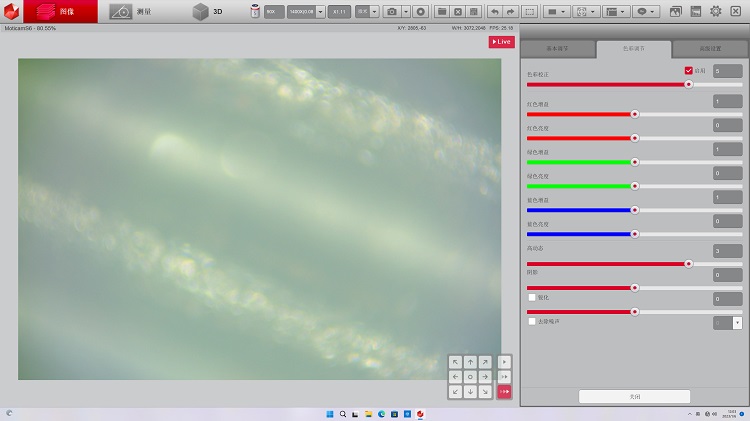
Task: Click the 关闭 button at panel bottom
Action: 634,396
